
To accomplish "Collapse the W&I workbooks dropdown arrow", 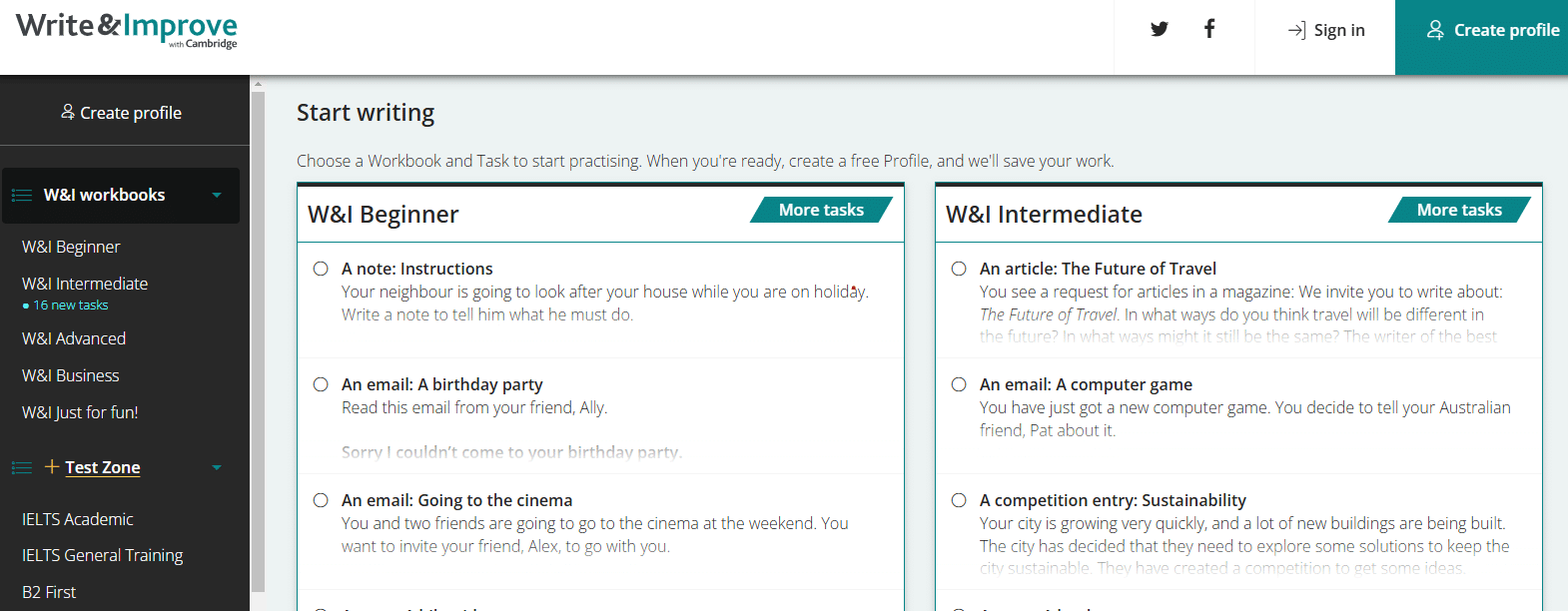I will pos(217,196).
